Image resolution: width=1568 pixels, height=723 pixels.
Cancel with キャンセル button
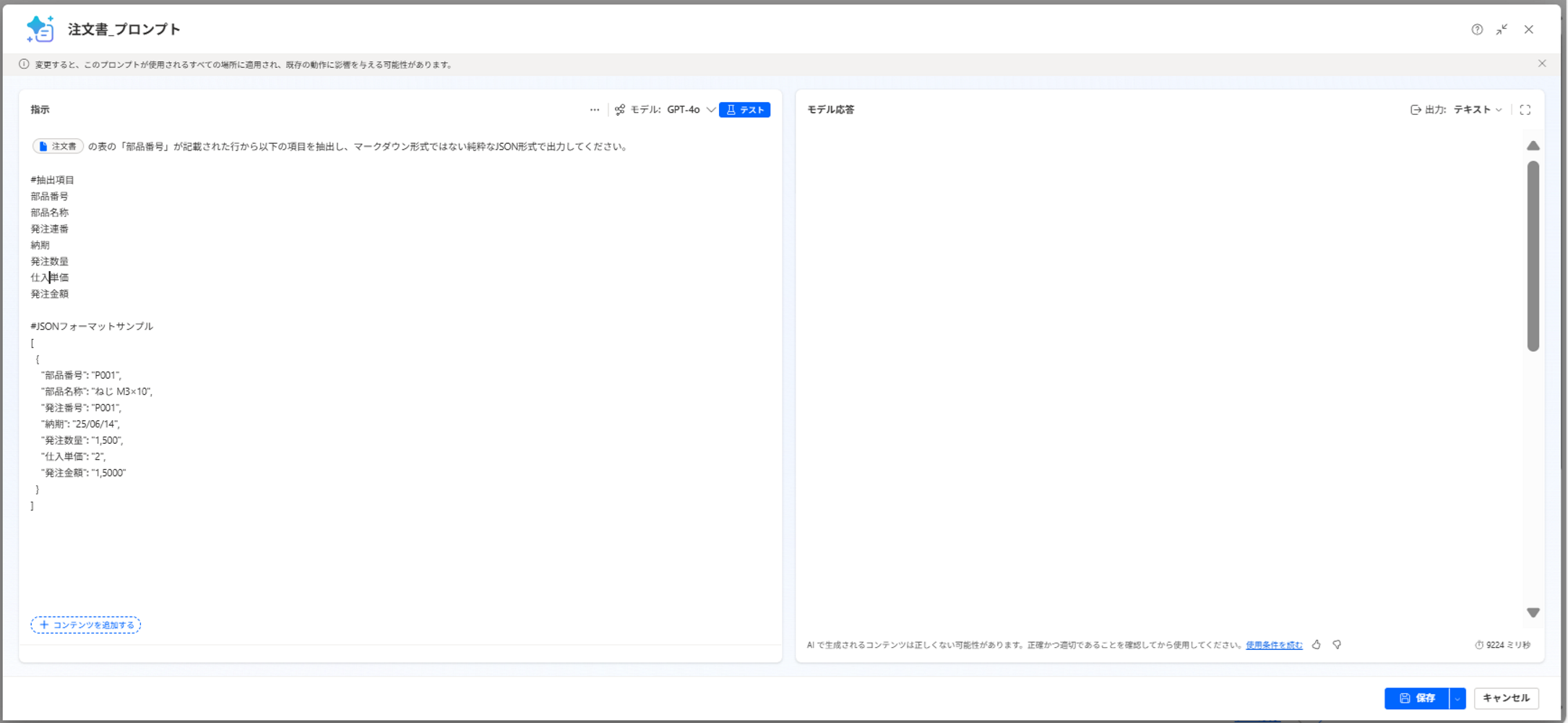(1507, 698)
